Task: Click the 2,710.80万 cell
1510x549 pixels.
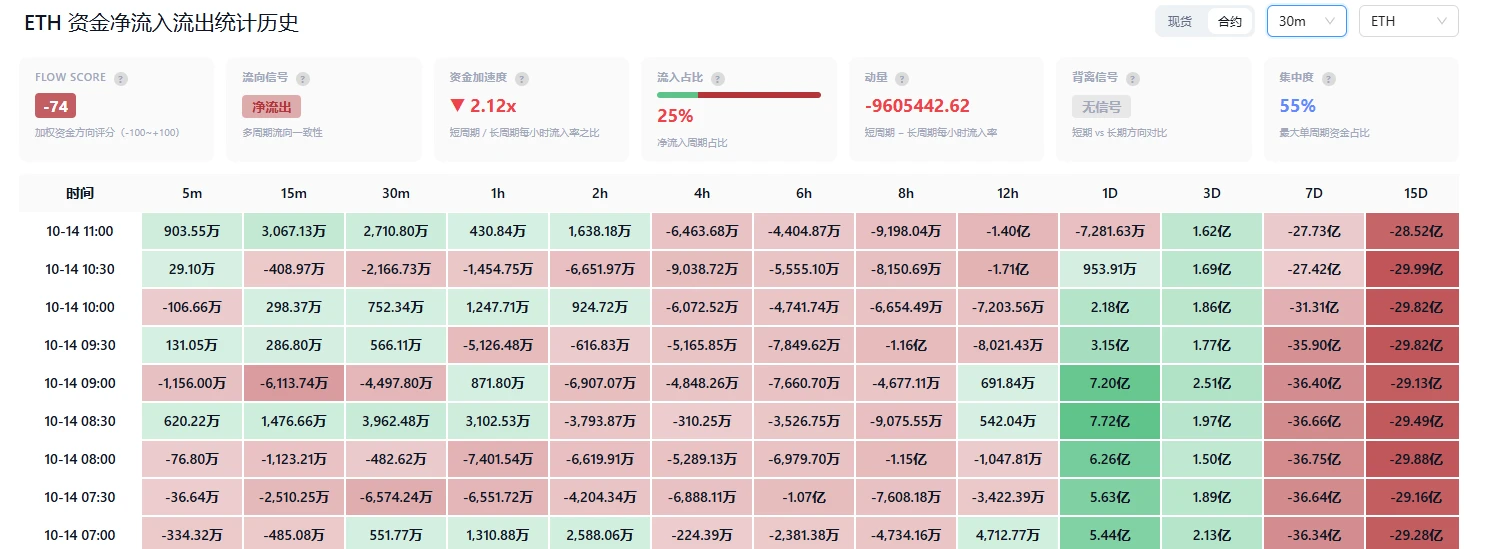Action: (x=396, y=231)
